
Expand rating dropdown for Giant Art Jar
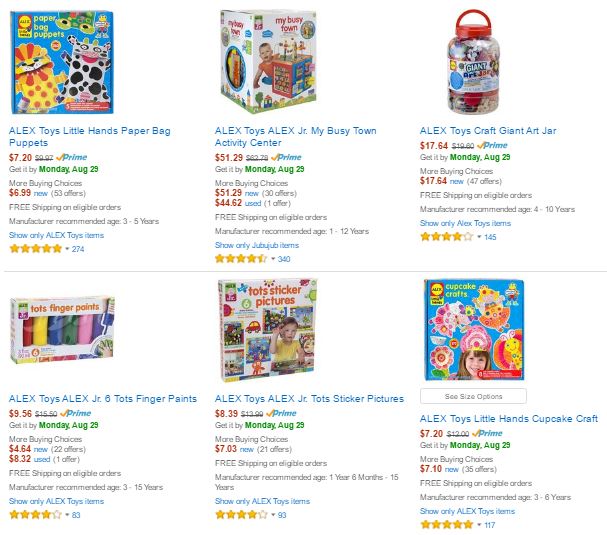tap(479, 237)
